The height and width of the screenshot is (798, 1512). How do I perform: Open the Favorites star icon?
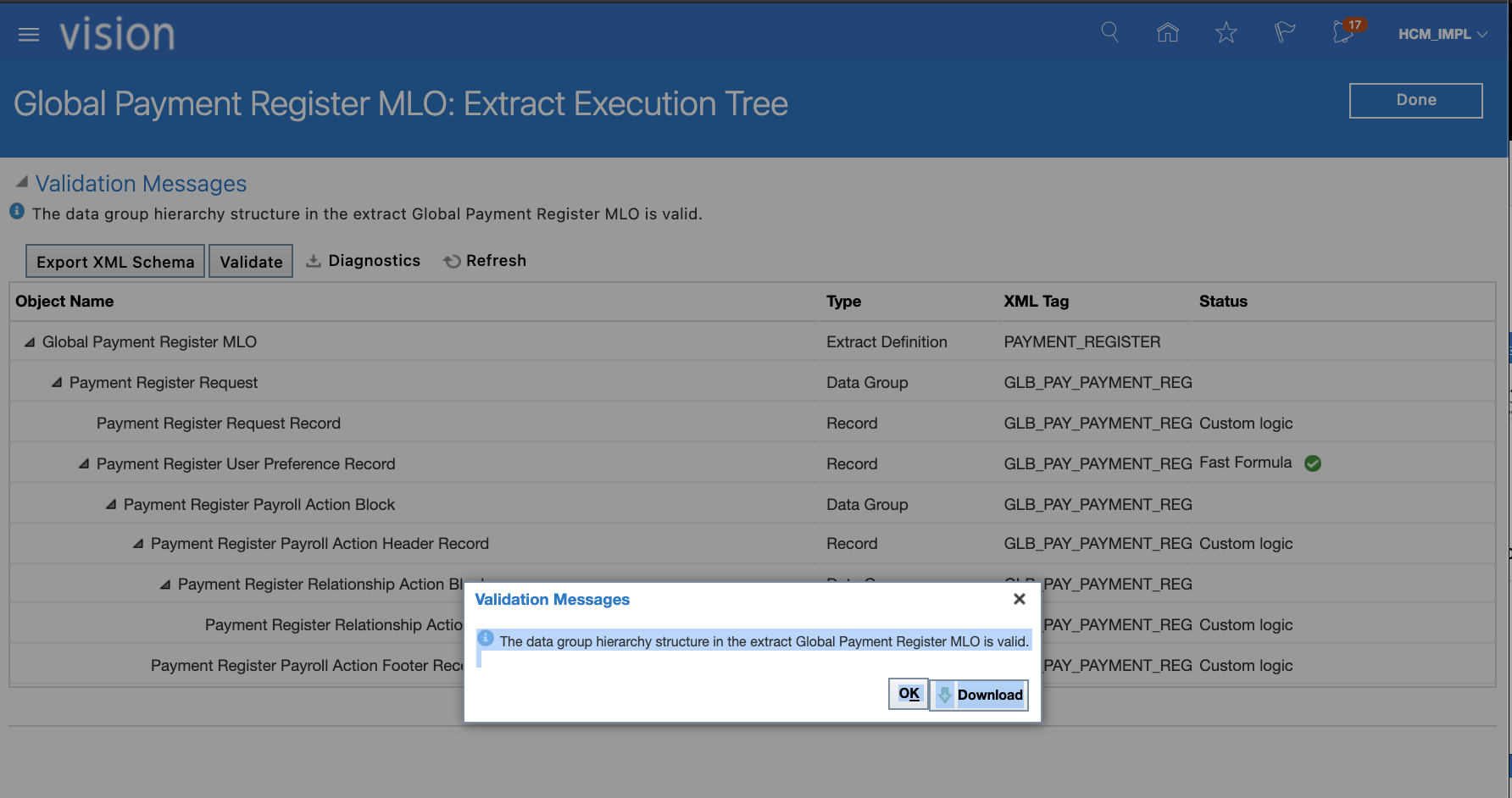point(1226,33)
